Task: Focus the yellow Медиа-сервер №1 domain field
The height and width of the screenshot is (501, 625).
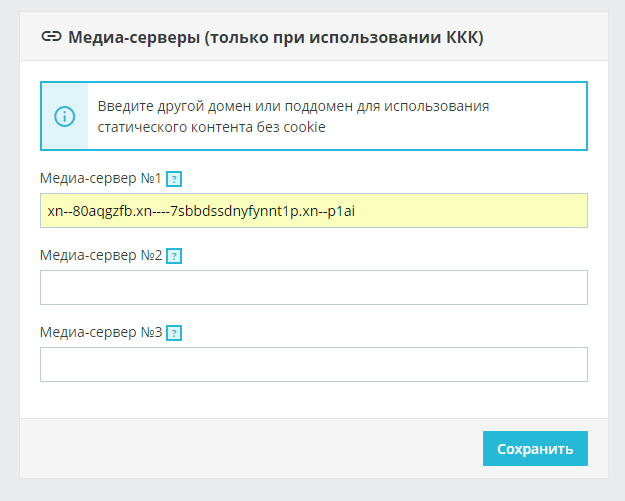Action: tap(314, 210)
